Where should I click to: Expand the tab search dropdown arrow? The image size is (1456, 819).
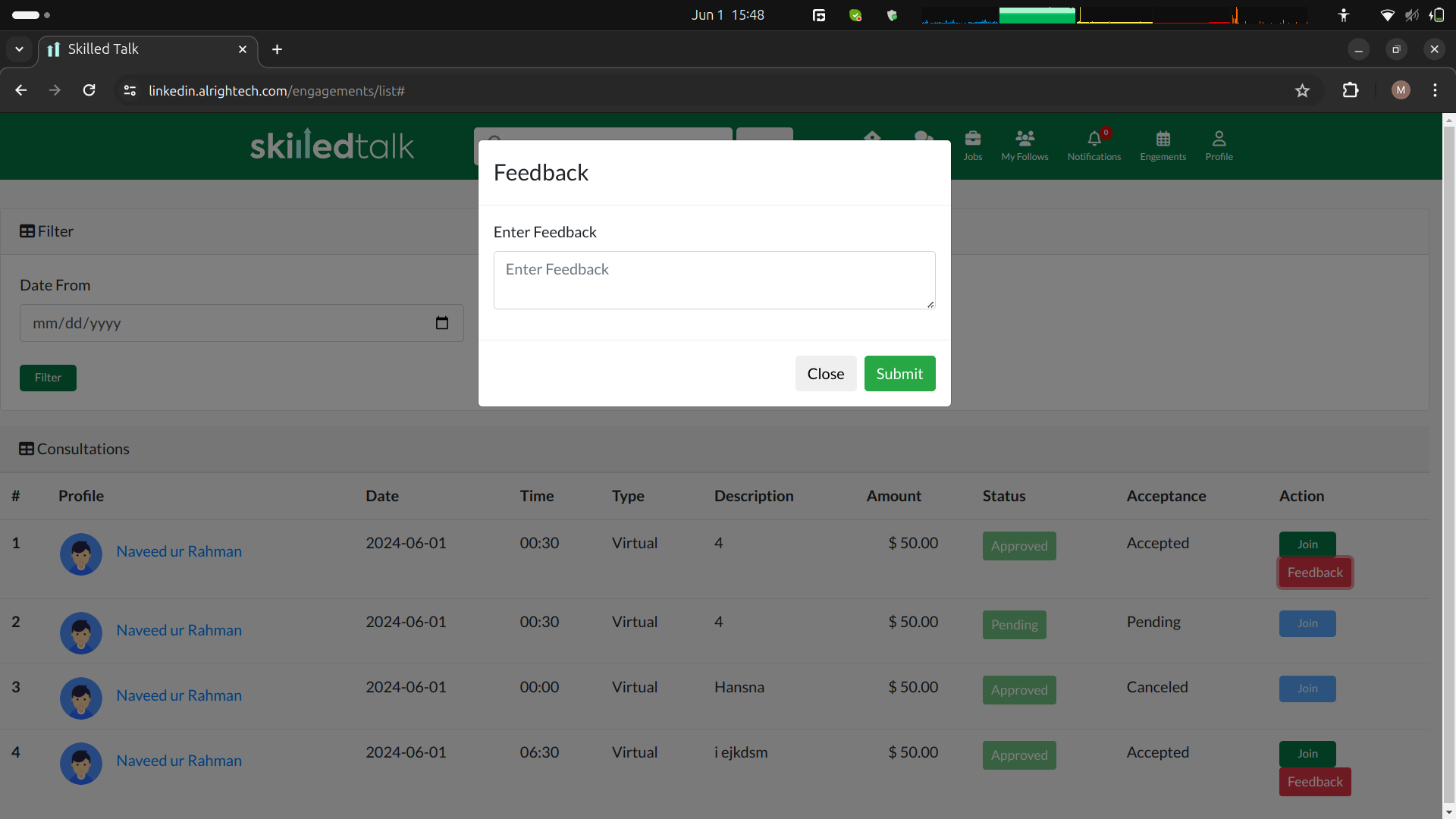(19, 49)
